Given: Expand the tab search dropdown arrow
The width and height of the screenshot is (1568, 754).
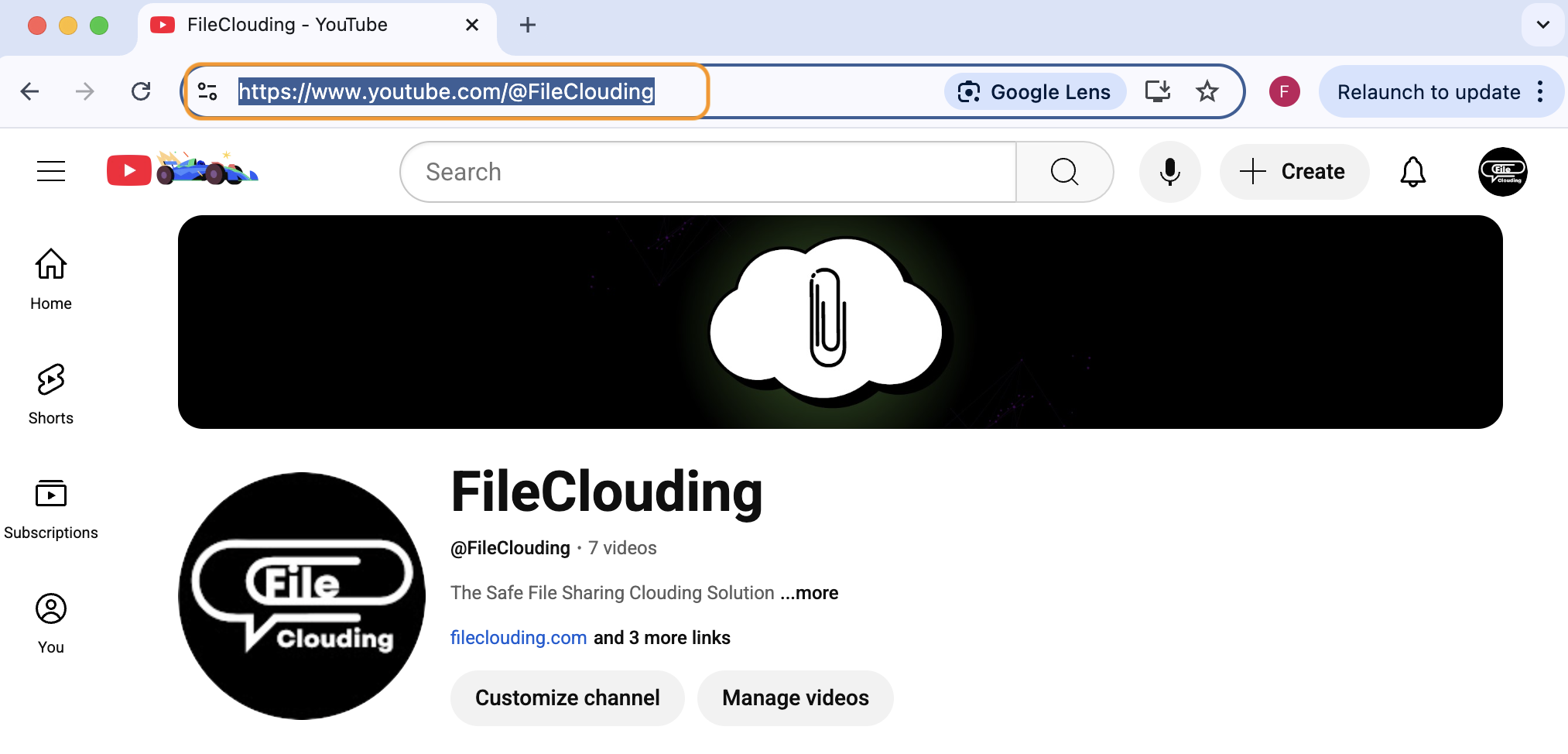Looking at the screenshot, I should pyautogui.click(x=1542, y=25).
